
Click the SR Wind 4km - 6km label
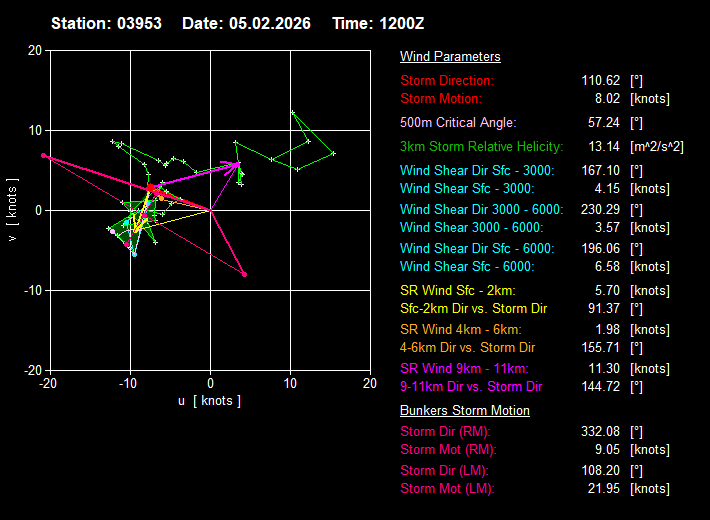click(x=460, y=329)
